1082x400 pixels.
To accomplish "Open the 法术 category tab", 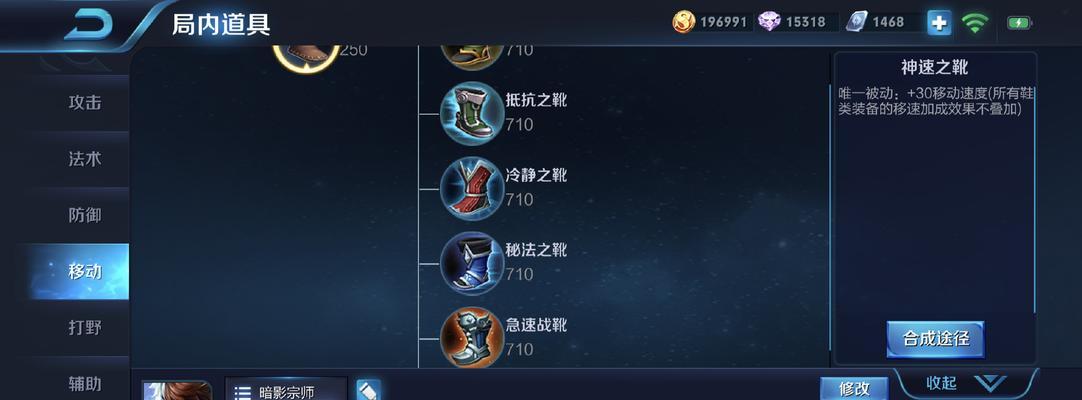I will (x=85, y=159).
